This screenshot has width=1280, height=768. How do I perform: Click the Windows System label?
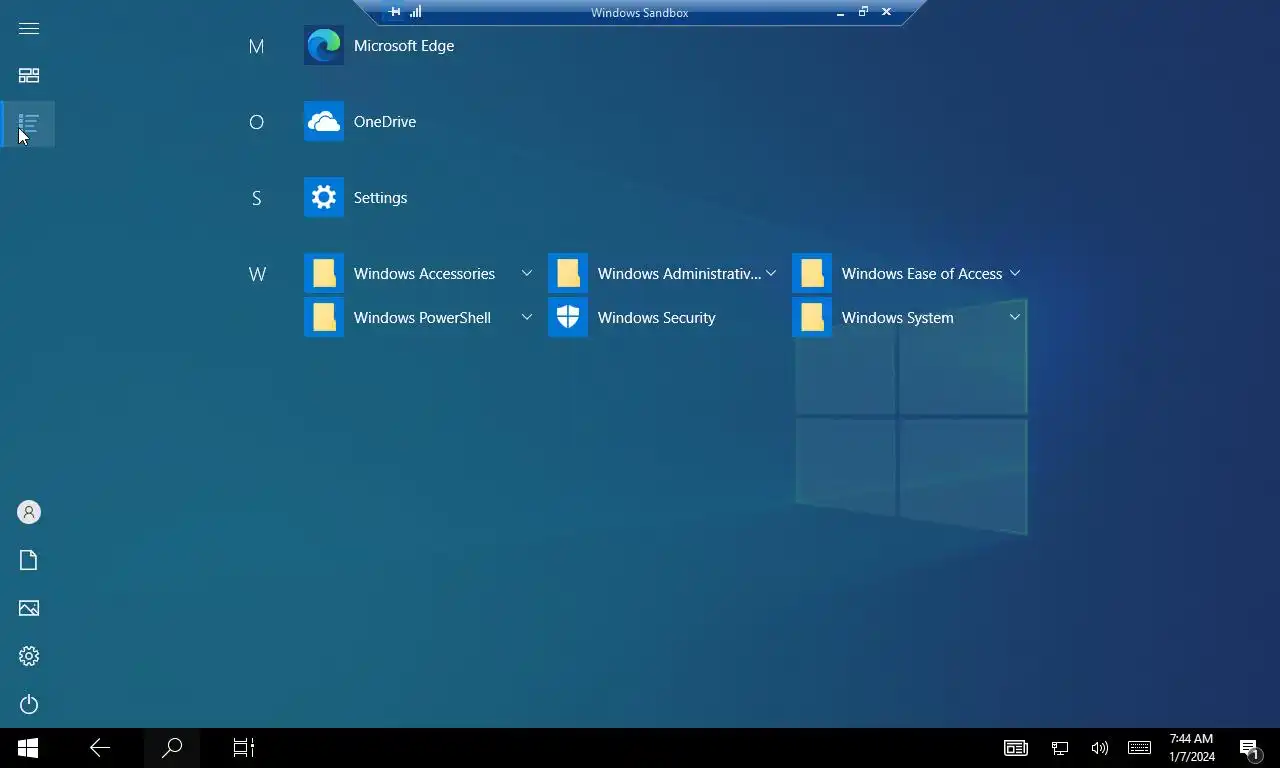[x=898, y=318]
